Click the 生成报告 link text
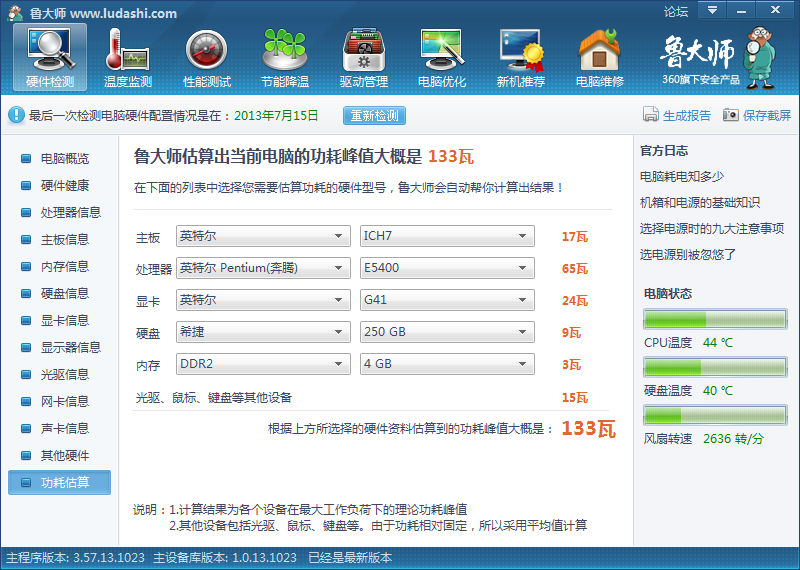The width and height of the screenshot is (800, 570). (x=687, y=115)
